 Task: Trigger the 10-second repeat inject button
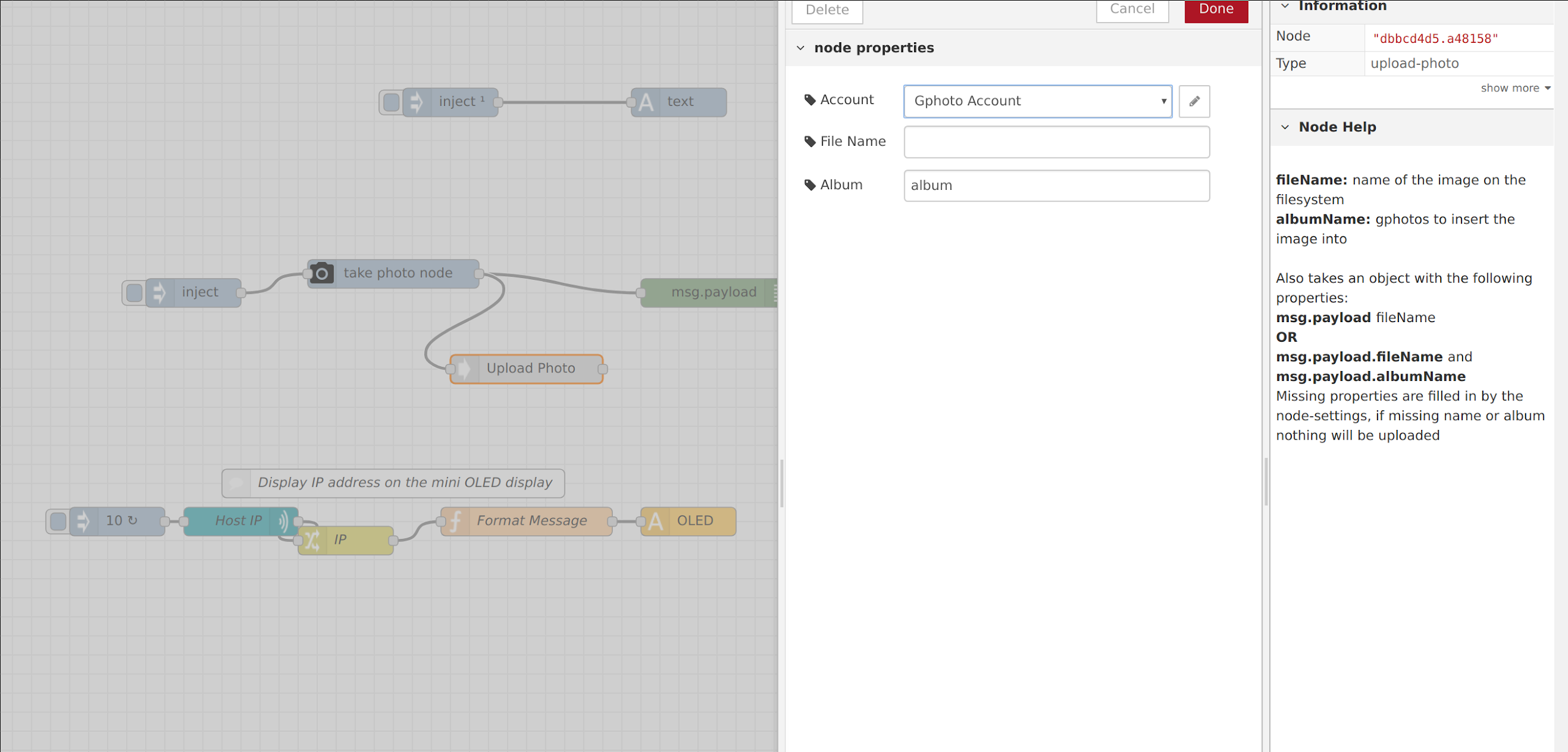coord(58,521)
